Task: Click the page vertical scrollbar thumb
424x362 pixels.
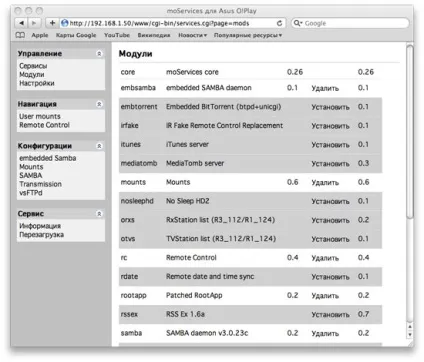Action: click(x=410, y=133)
